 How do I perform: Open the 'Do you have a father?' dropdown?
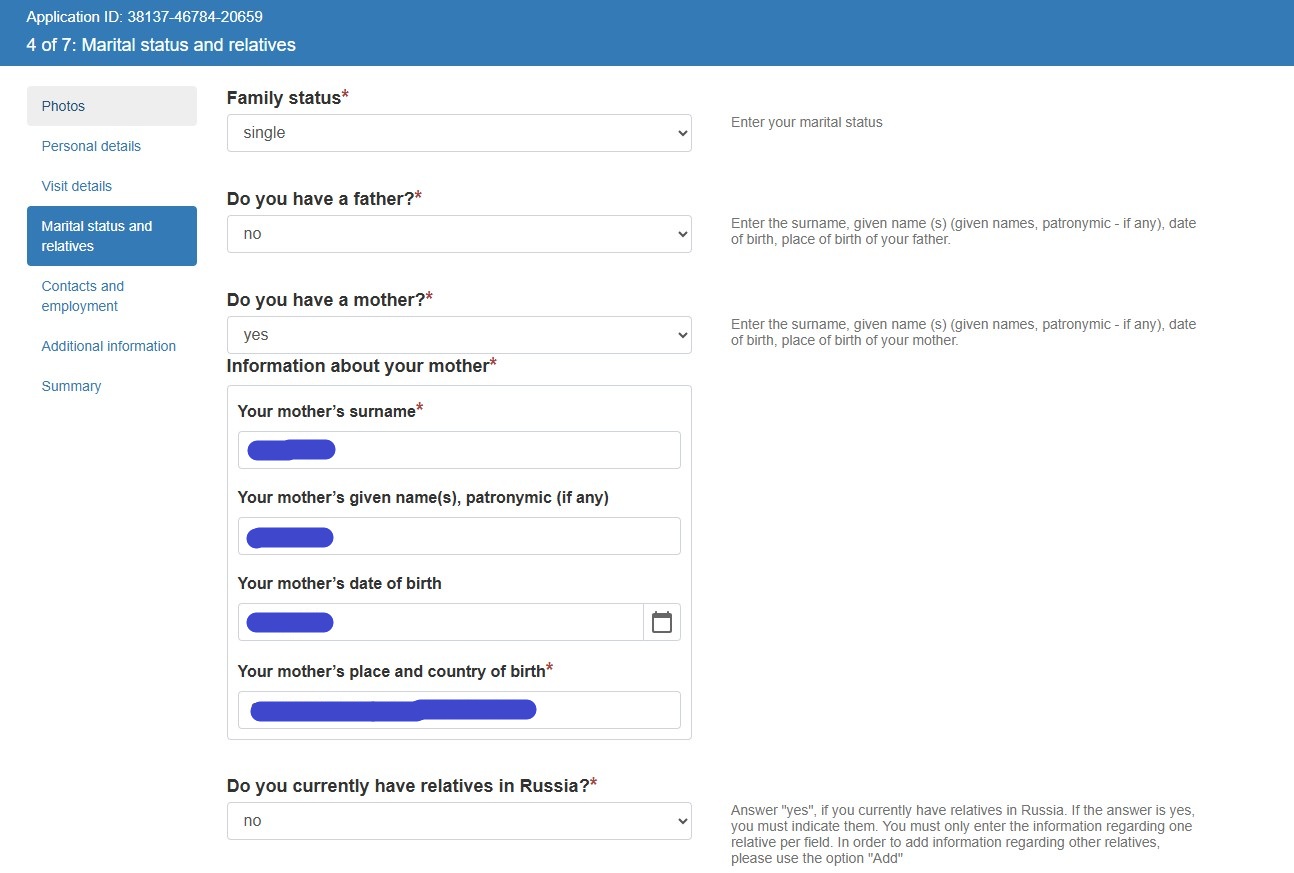tap(459, 234)
